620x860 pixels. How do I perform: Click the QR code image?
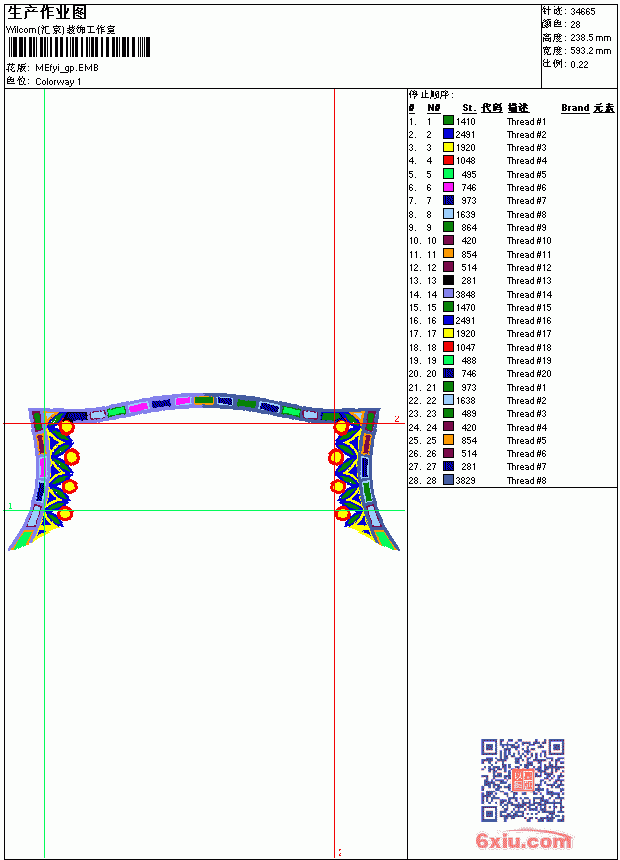(522, 780)
